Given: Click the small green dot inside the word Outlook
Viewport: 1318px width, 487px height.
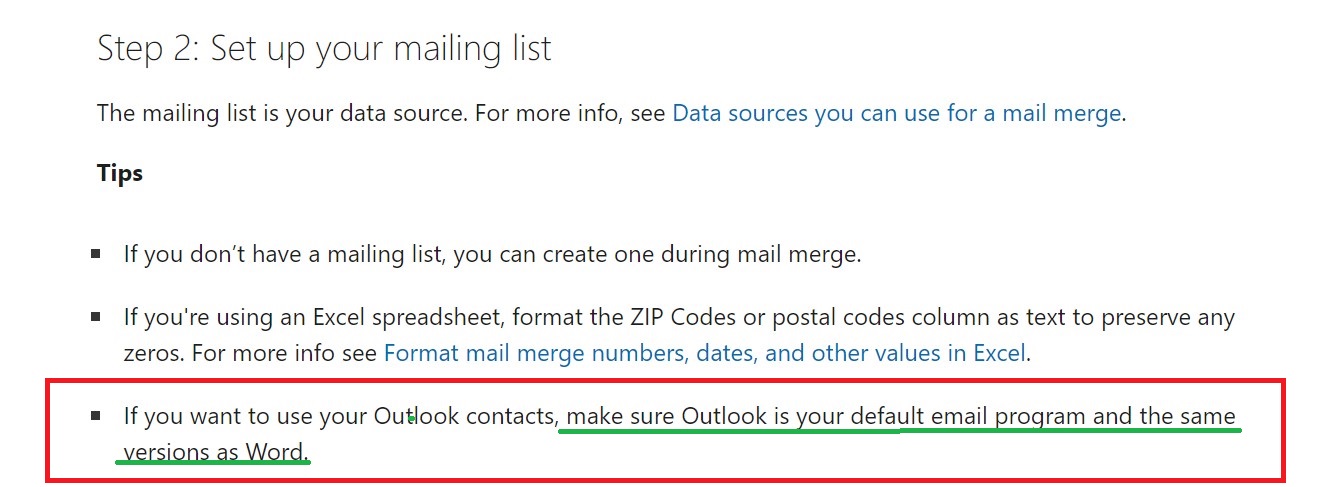Looking at the screenshot, I should coord(412,420).
